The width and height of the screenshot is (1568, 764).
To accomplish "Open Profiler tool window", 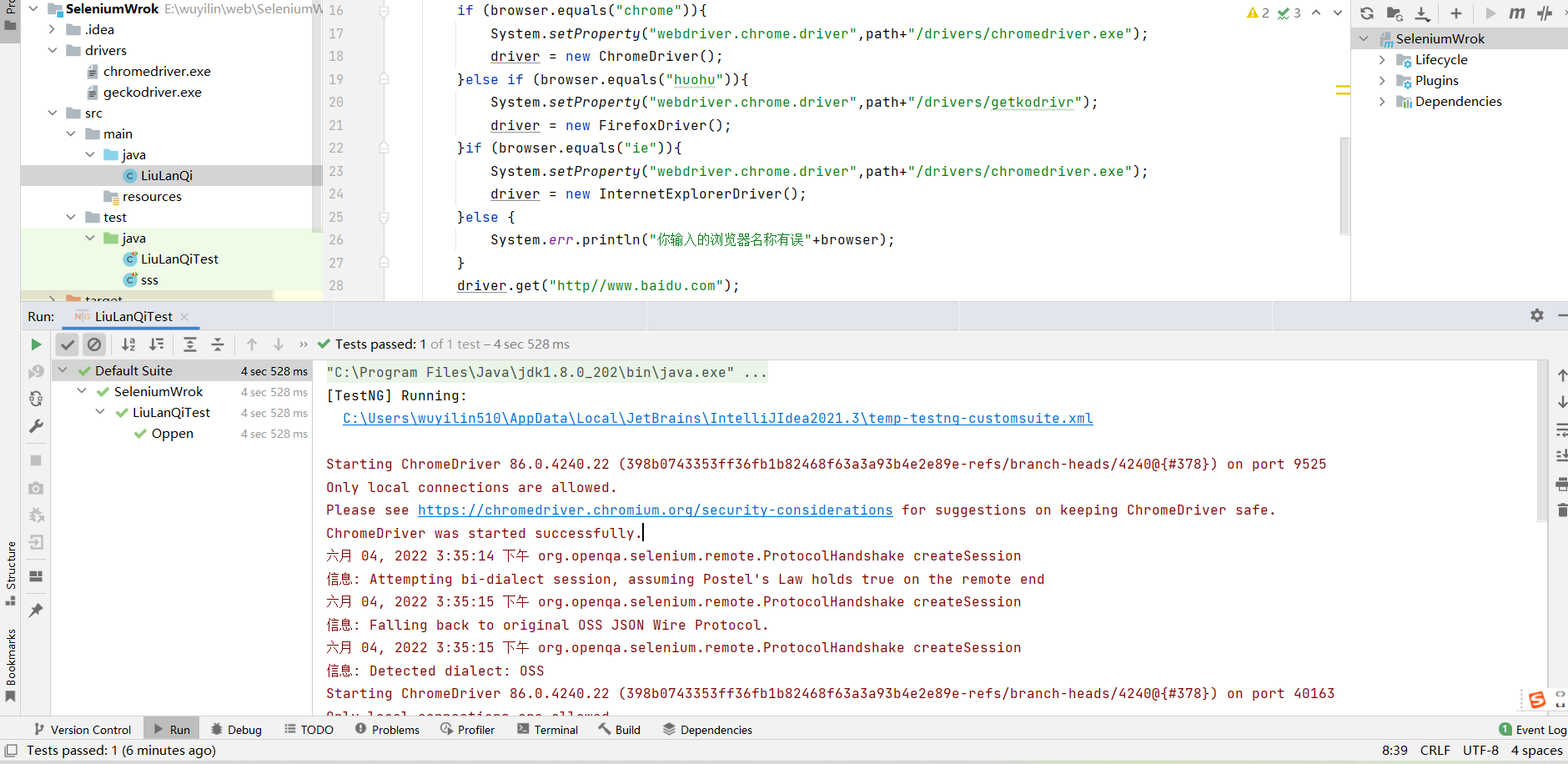I will [x=467, y=730].
